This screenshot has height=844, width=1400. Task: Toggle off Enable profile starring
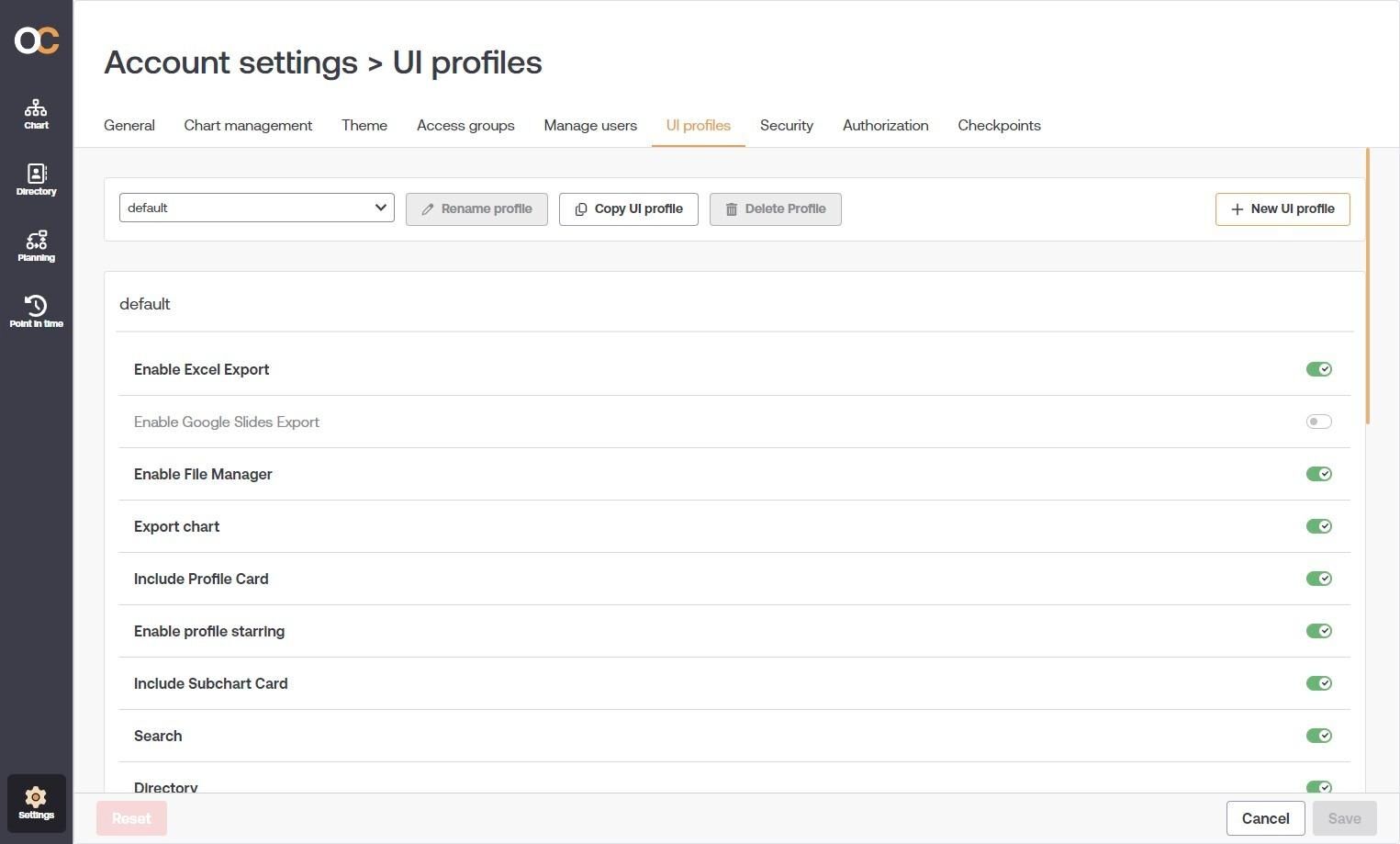point(1318,630)
